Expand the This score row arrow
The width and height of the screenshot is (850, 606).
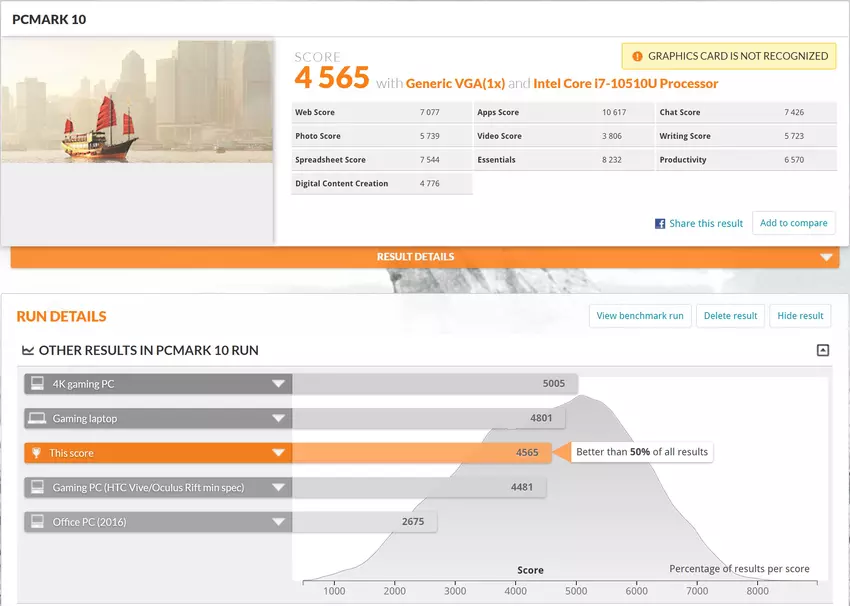coord(278,453)
